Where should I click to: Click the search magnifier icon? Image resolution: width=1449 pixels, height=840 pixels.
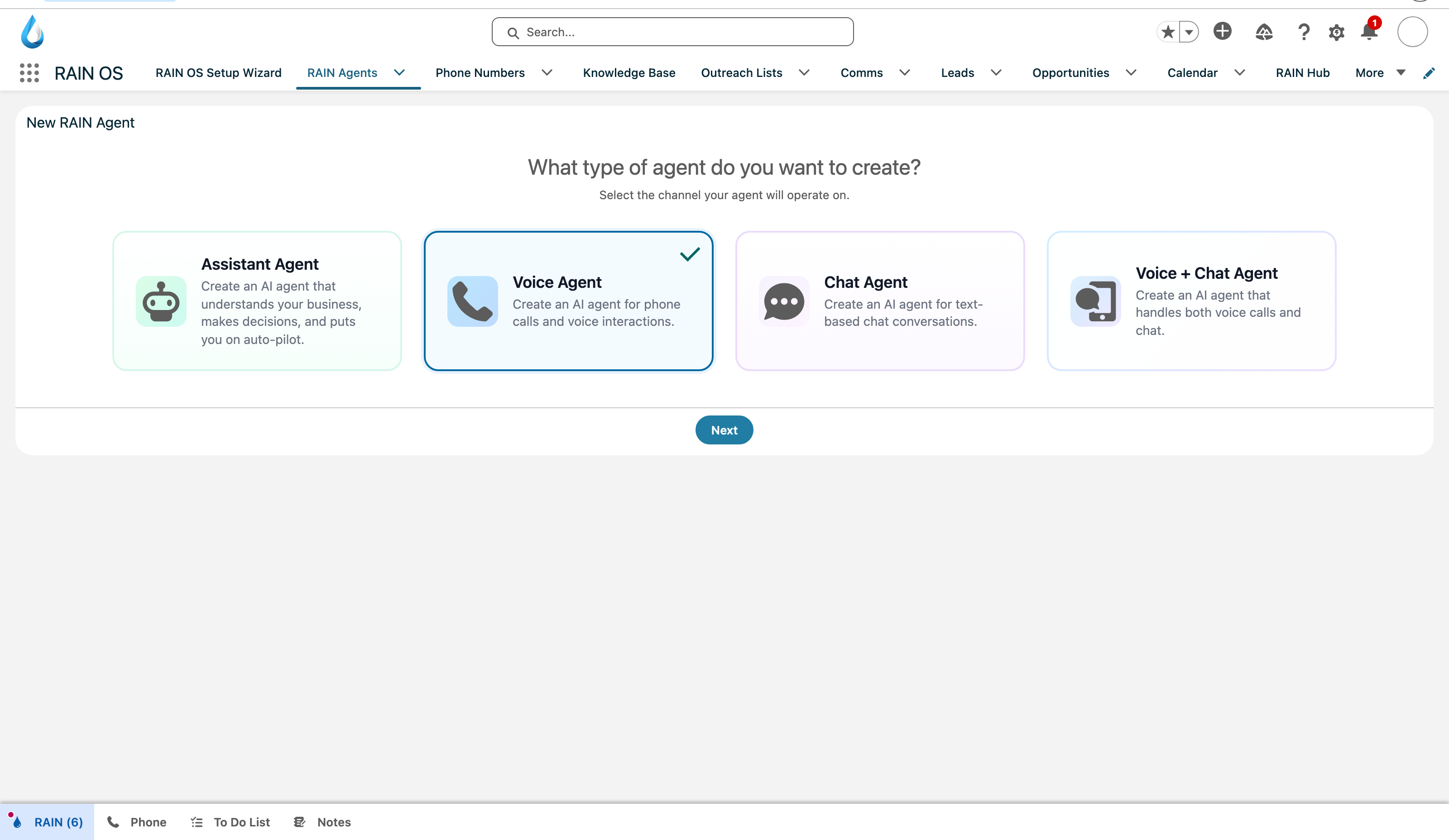click(x=513, y=33)
